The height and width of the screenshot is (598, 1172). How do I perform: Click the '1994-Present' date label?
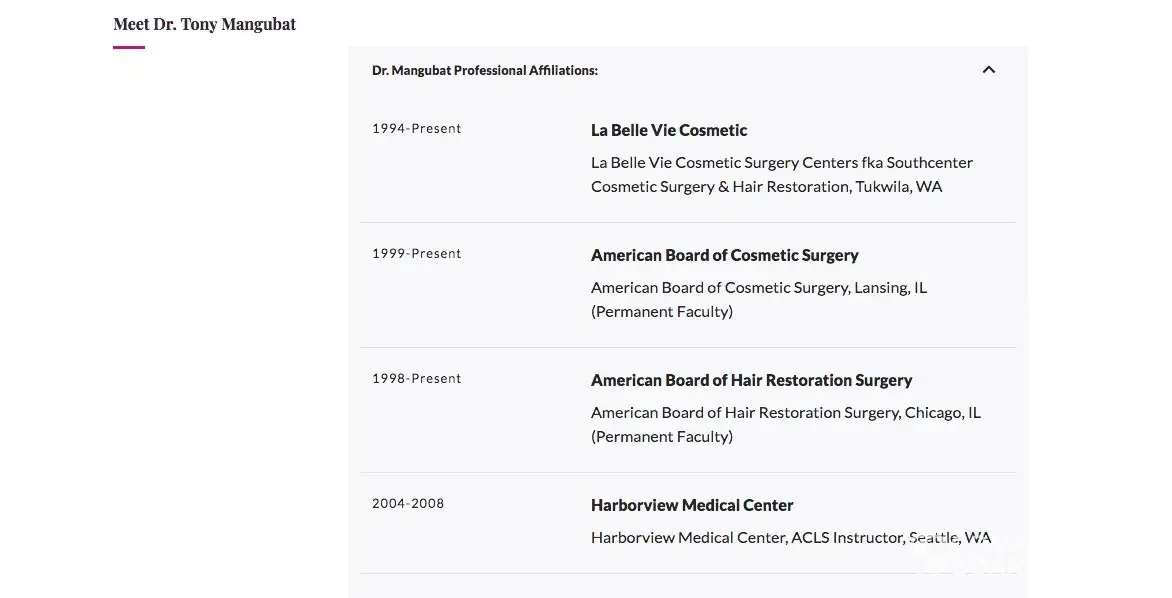click(x=417, y=129)
